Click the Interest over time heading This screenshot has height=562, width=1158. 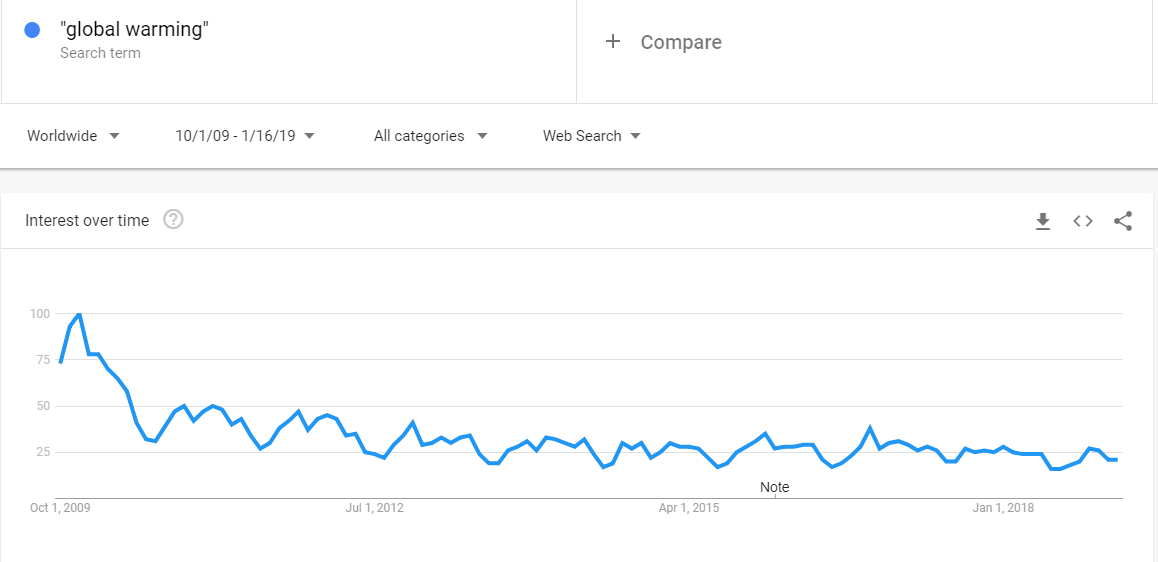87,221
